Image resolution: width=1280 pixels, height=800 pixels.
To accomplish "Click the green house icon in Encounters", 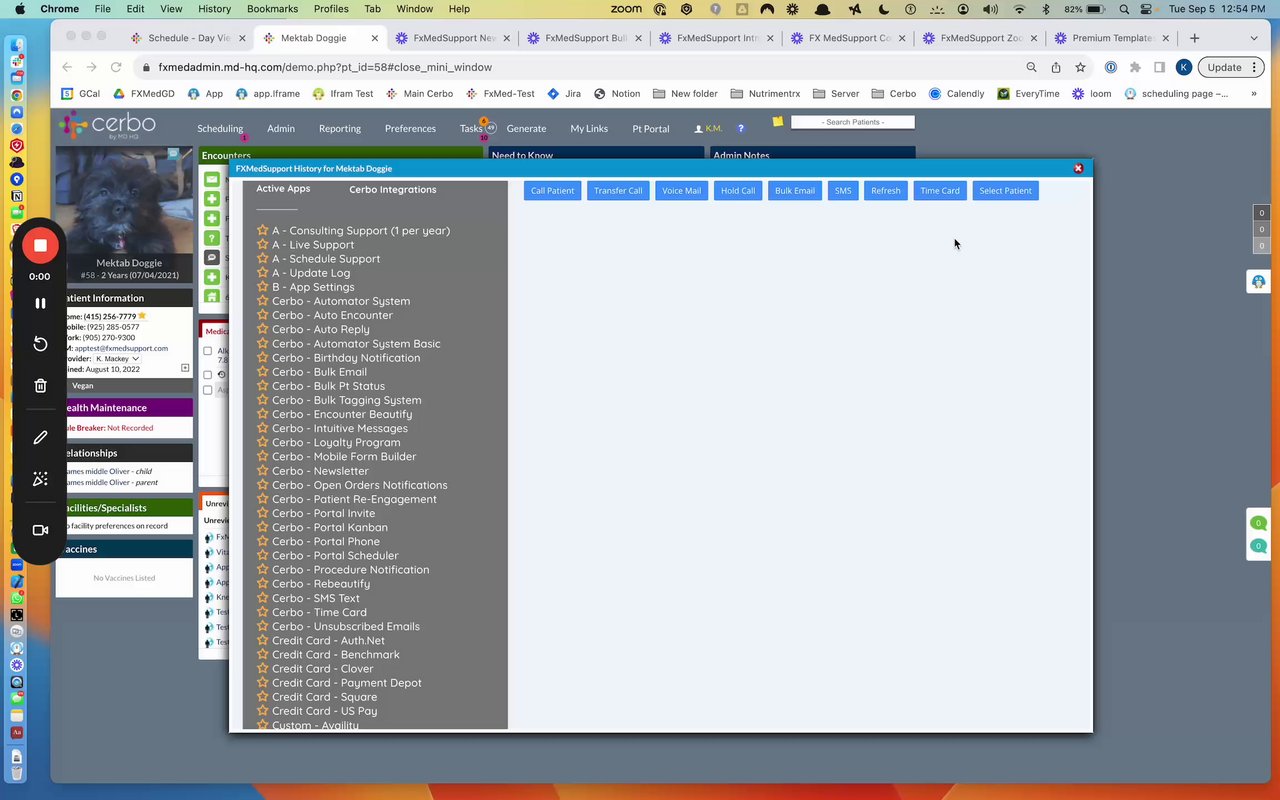I will [x=212, y=296].
